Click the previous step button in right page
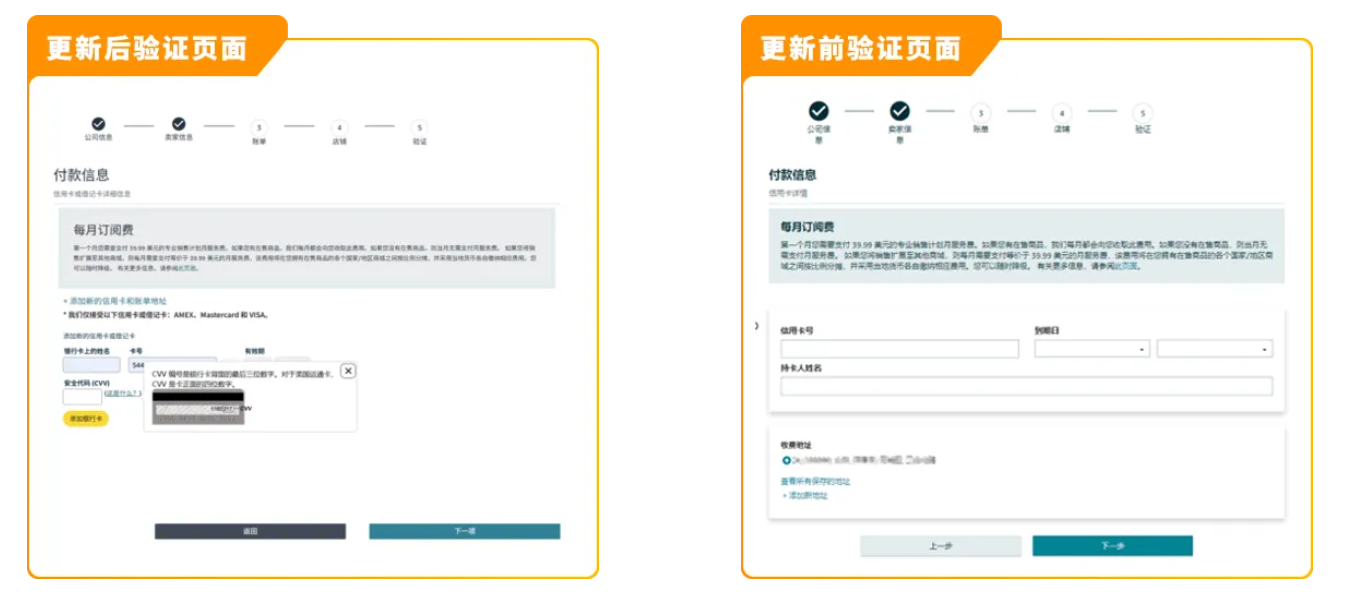This screenshot has width=1345, height=592. [x=940, y=546]
